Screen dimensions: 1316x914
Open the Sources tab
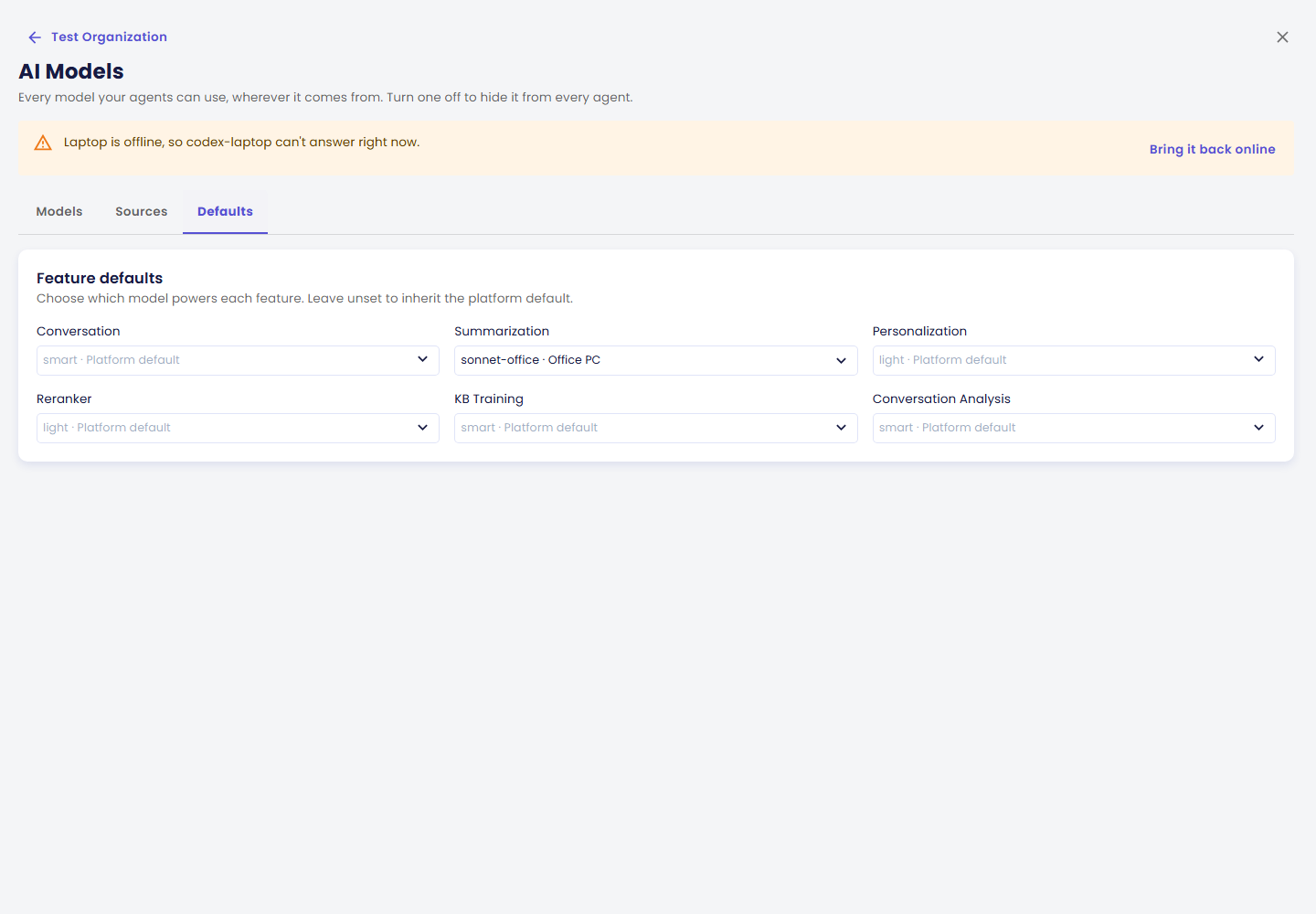(x=142, y=212)
